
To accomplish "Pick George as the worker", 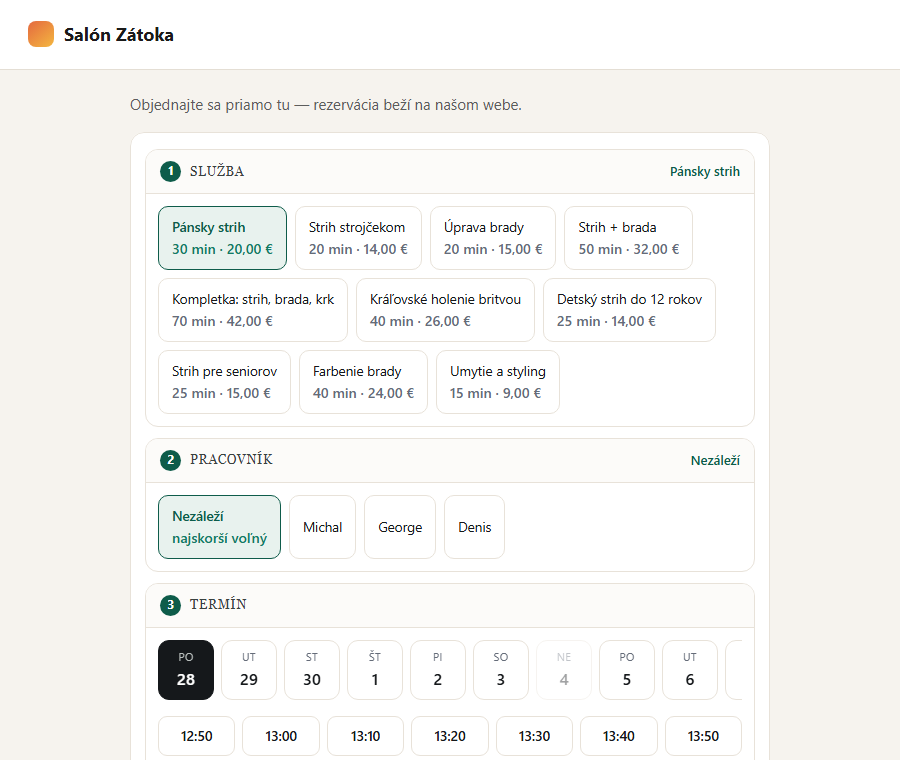I will point(400,527).
